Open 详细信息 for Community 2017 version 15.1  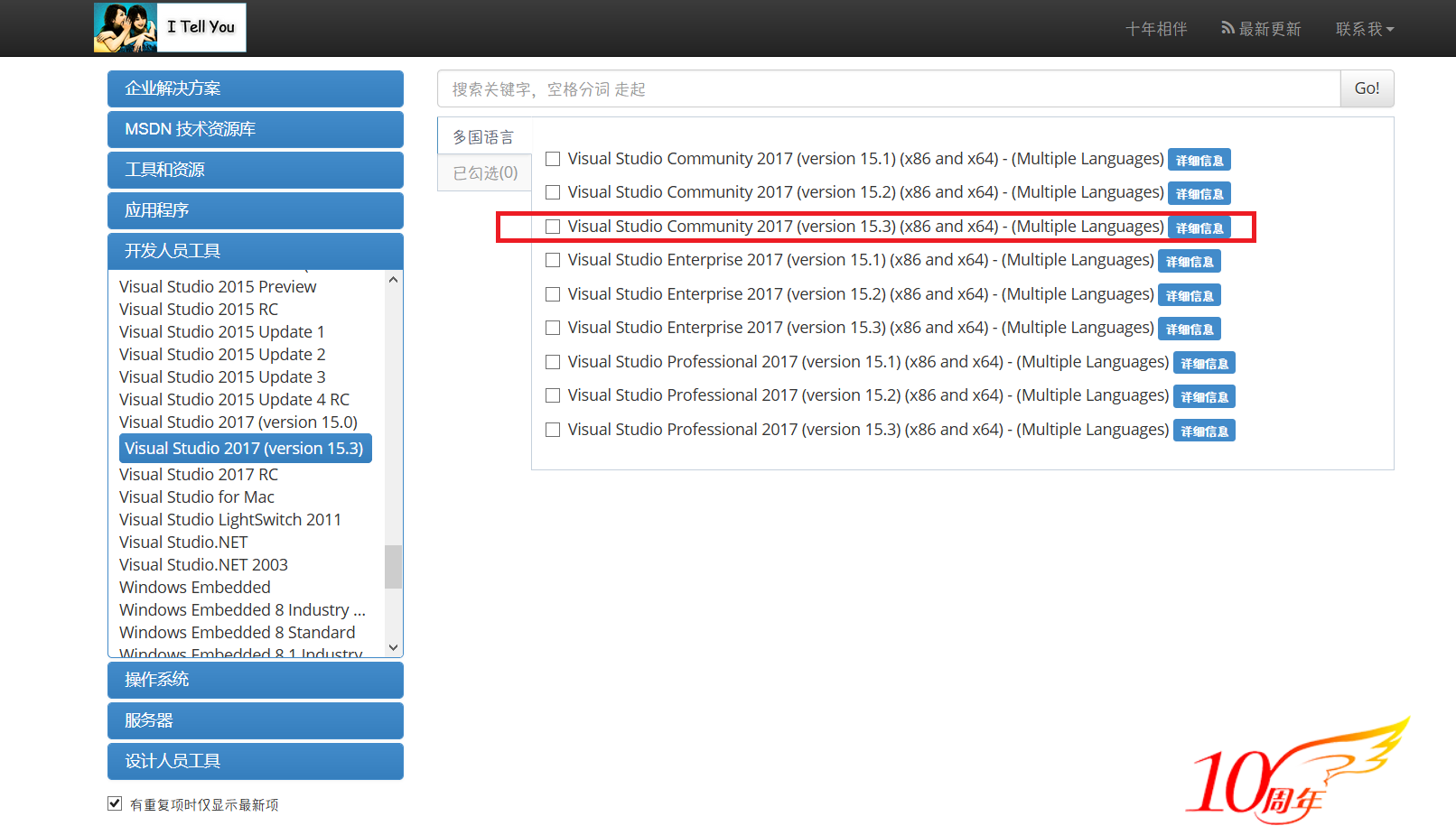(1199, 160)
